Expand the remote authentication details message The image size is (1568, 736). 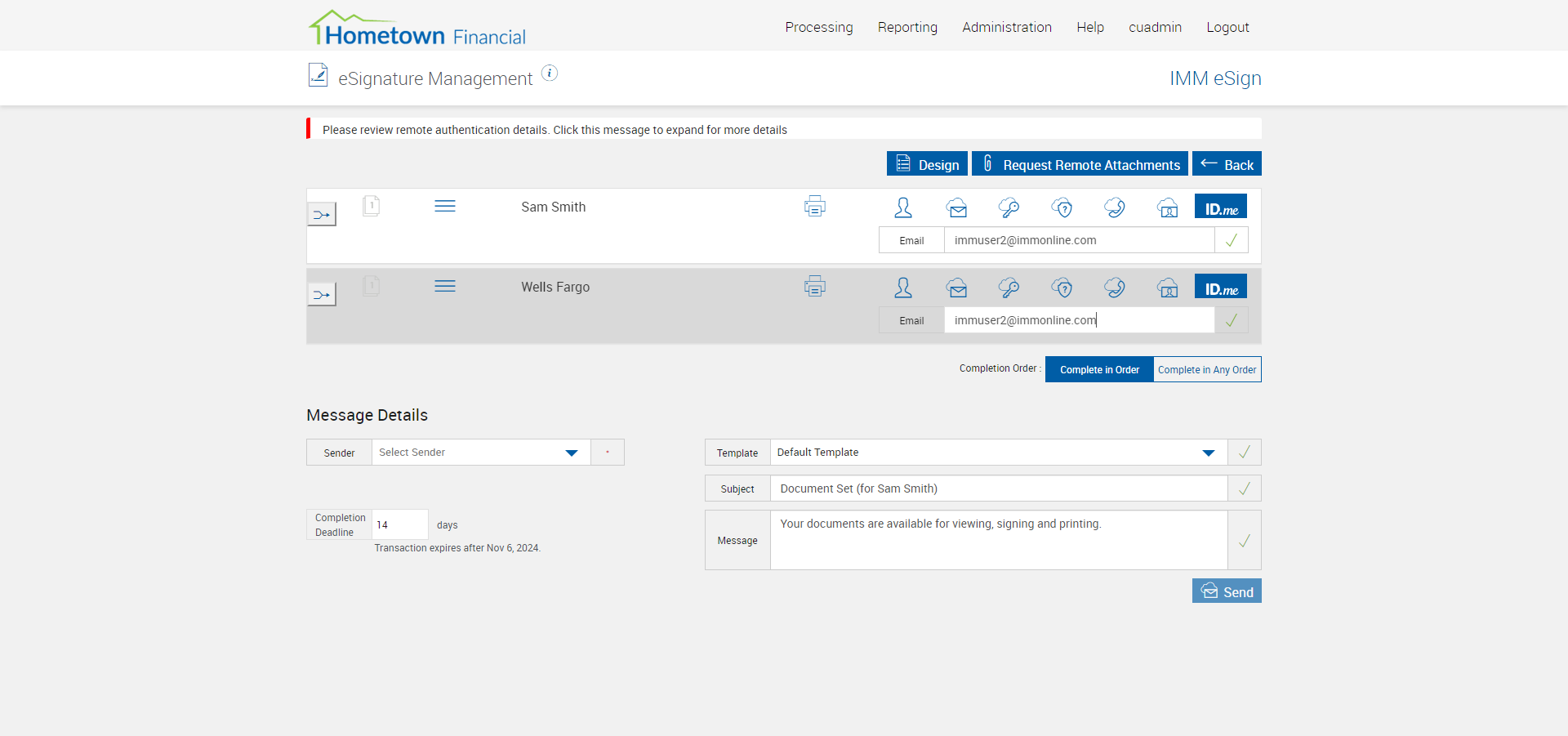[x=555, y=130]
